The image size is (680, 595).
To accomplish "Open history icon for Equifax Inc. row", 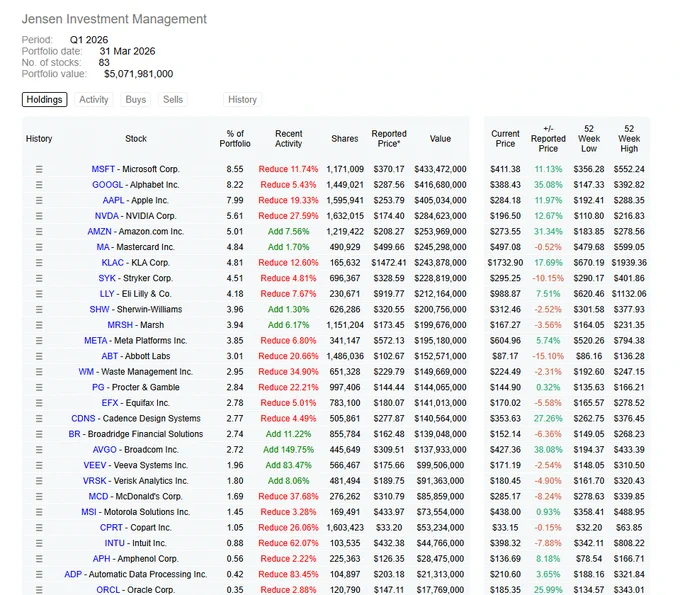I will click(x=39, y=403).
